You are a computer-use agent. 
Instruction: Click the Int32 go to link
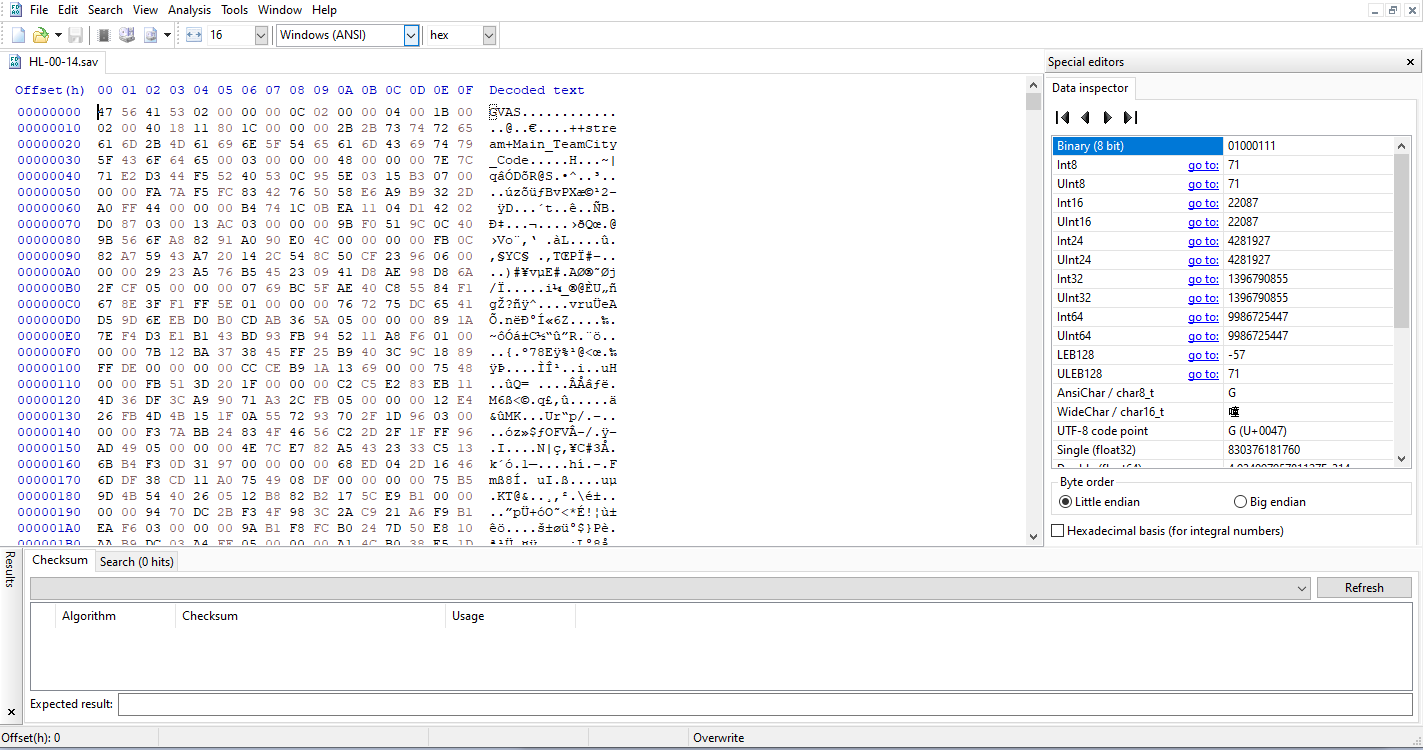click(x=1203, y=279)
